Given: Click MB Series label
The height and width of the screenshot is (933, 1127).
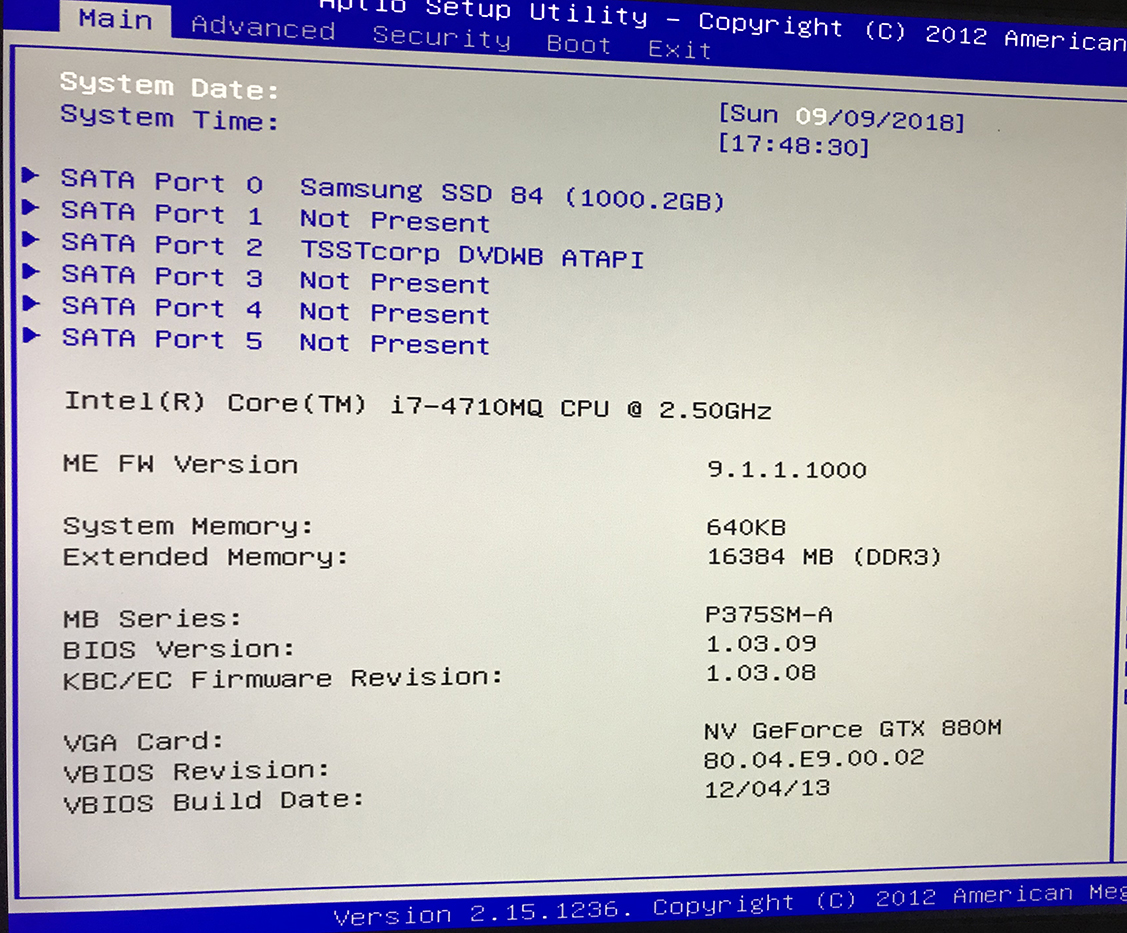Looking at the screenshot, I should [152, 618].
